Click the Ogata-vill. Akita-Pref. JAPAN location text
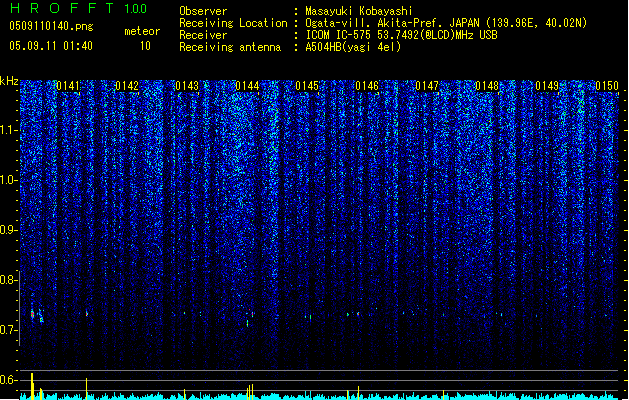 click(446, 23)
